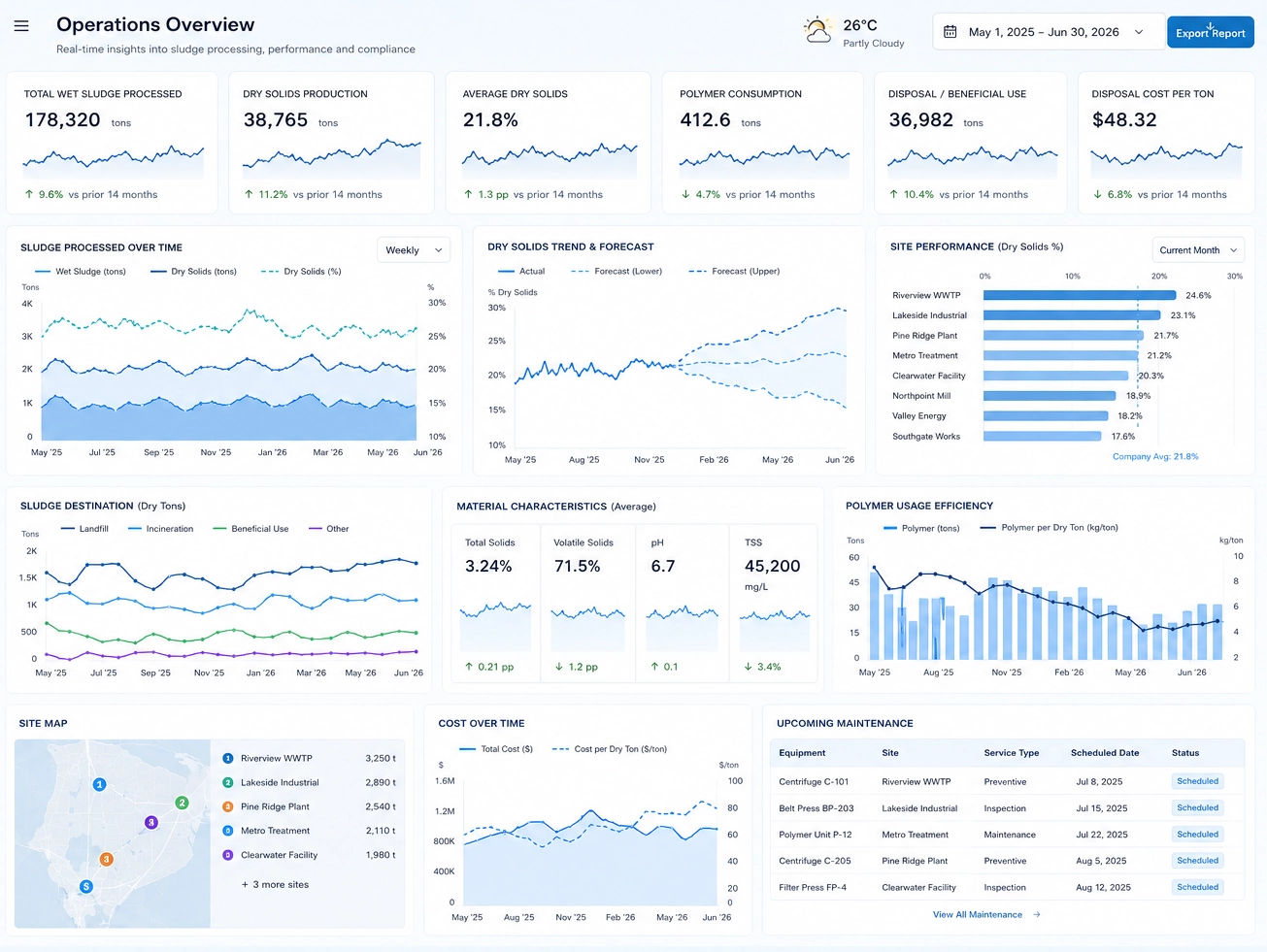Click the calendar icon in date range picker
This screenshot has width=1267, height=952.
[950, 32]
